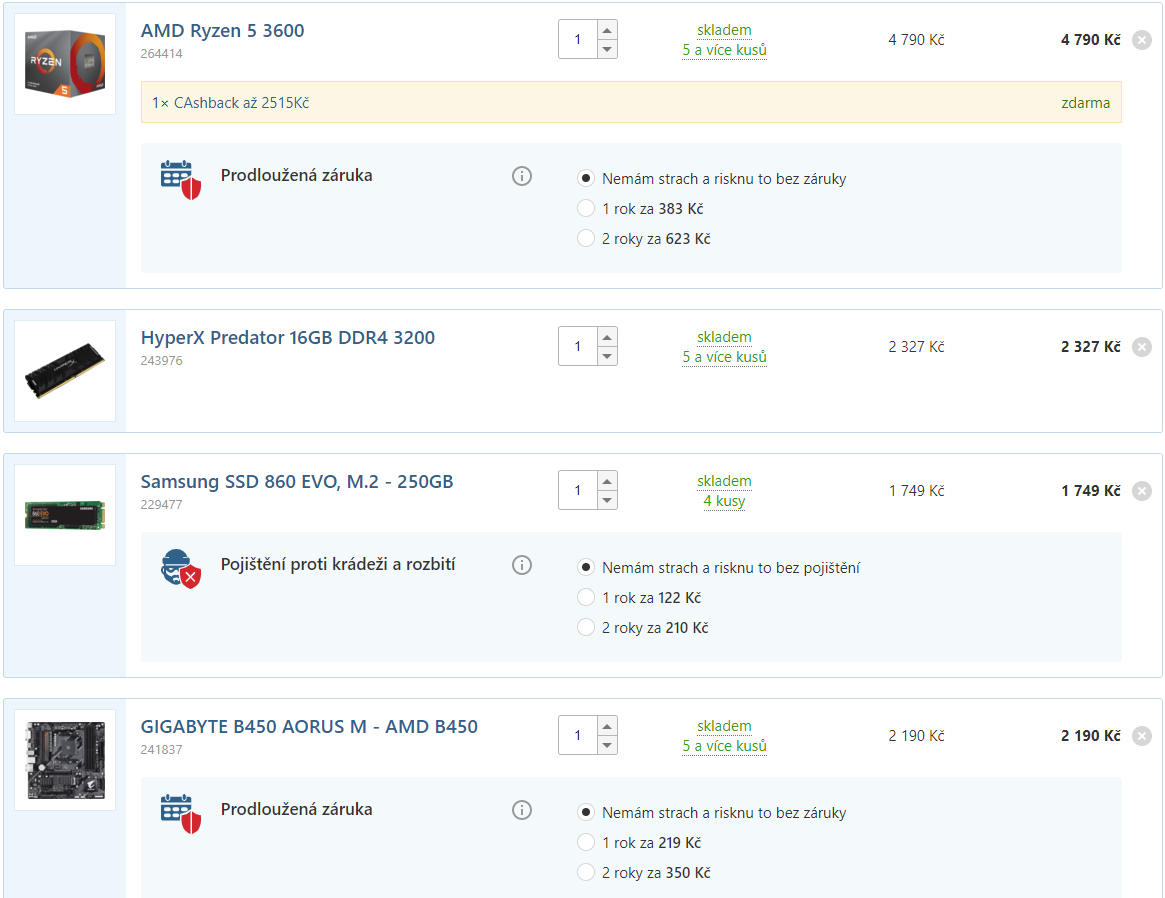
Task: Decrease quantity of HyperX Predator RAM
Action: pos(607,357)
